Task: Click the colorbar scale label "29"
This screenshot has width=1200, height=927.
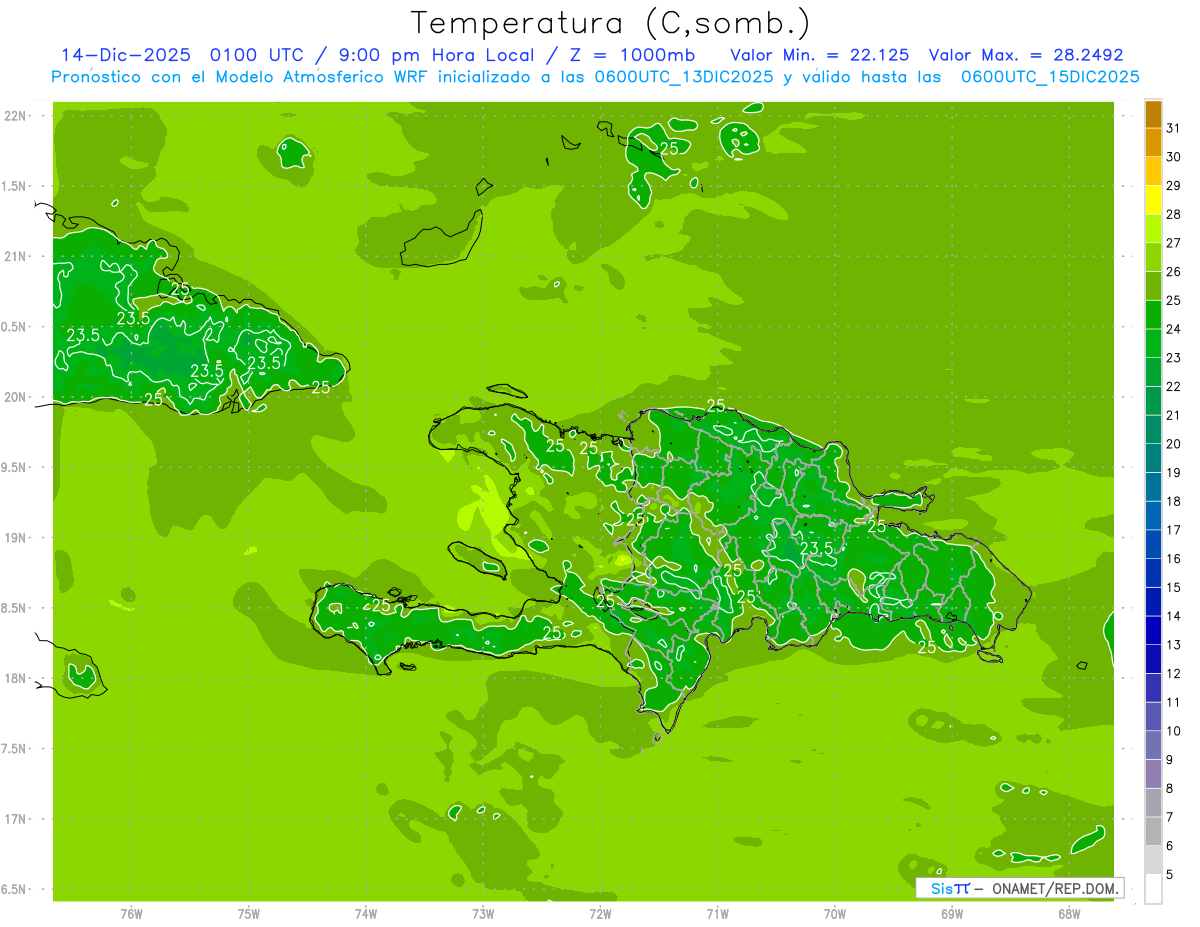Action: 1174,186
